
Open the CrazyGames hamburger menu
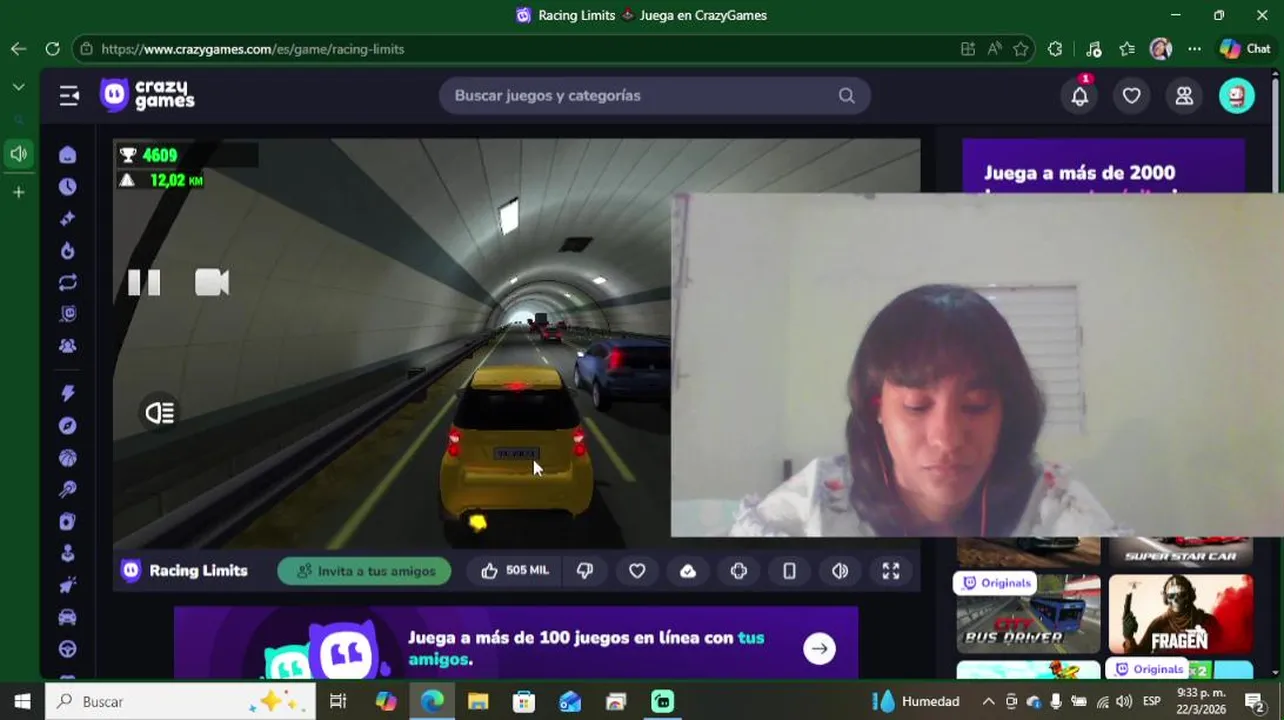point(69,95)
